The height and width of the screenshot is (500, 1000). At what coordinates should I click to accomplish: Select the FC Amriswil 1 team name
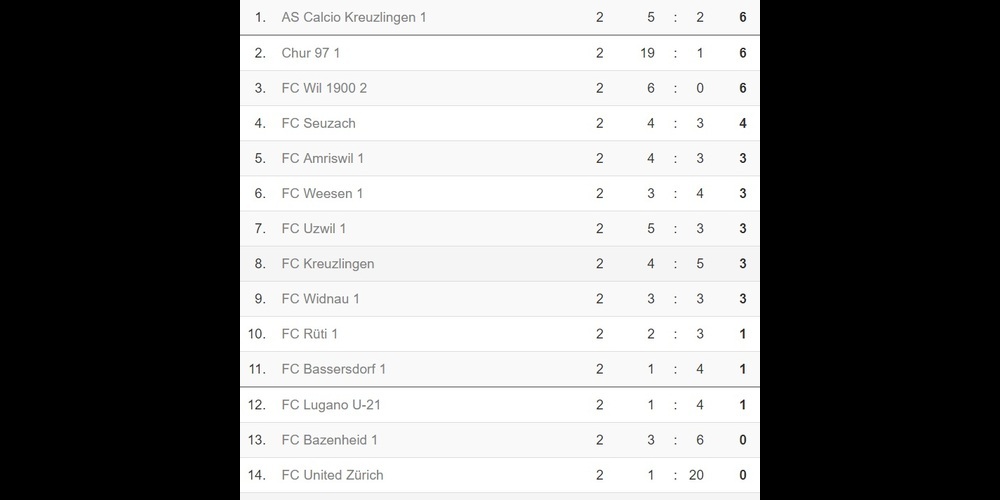(323, 158)
